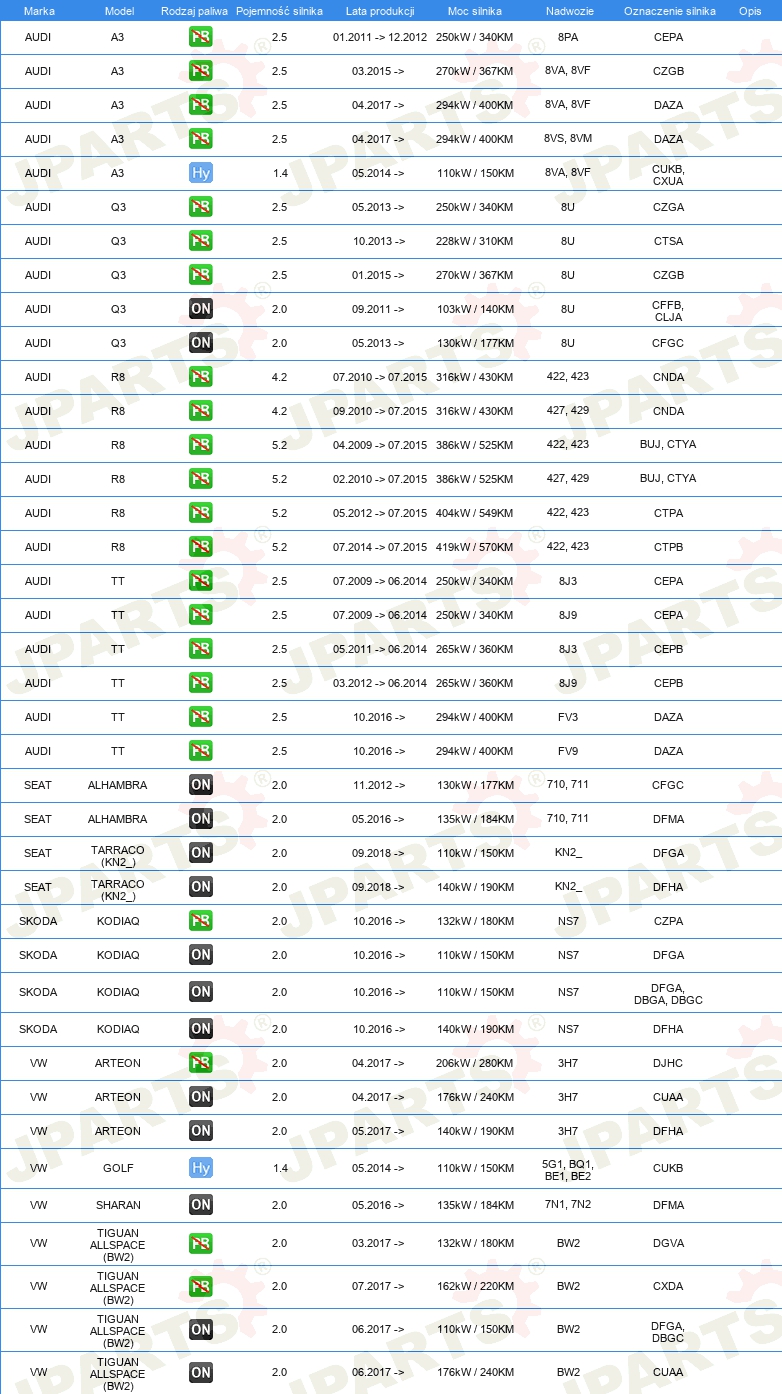Click the body code '8PA'

(568, 37)
